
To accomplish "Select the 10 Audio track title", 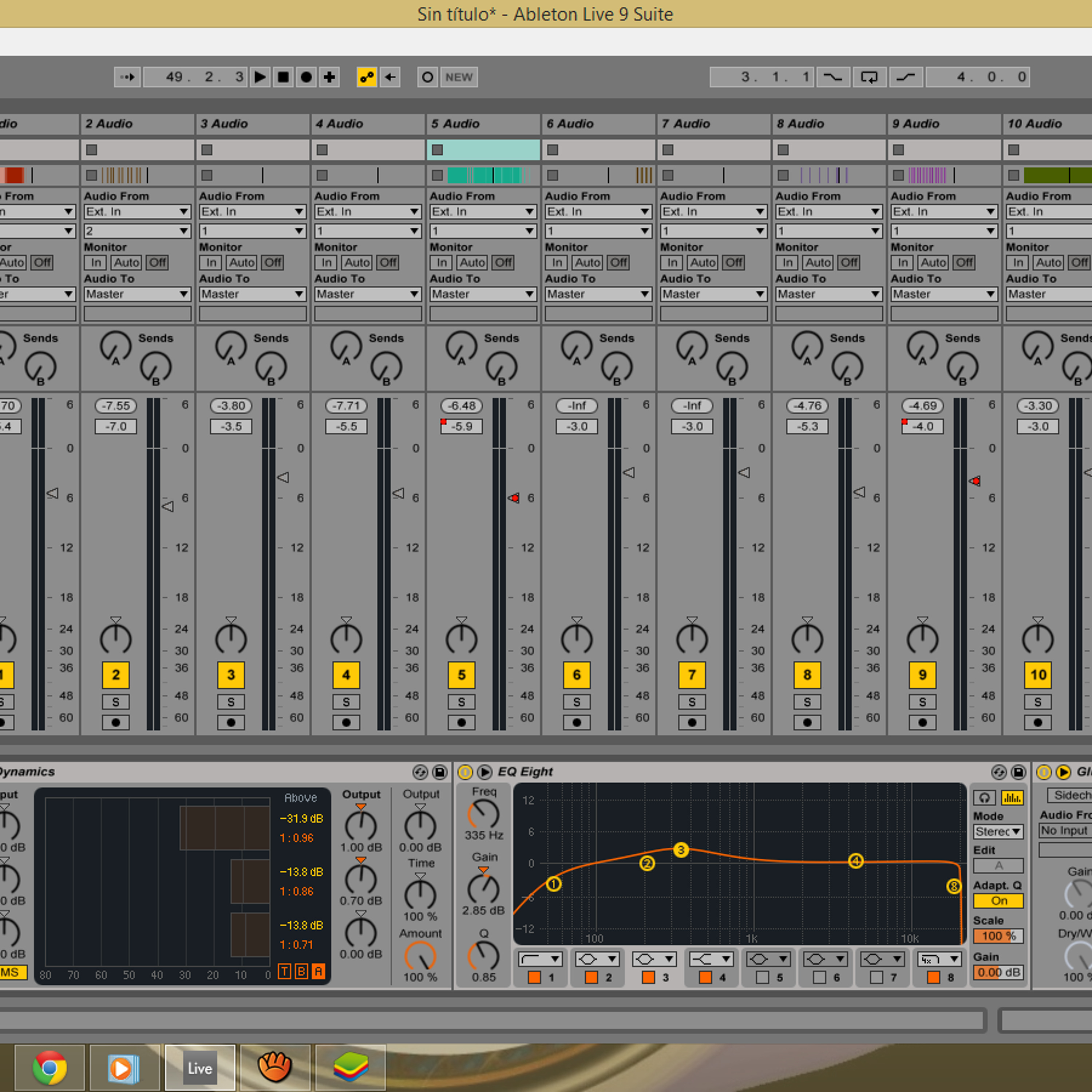I will coord(1048,124).
